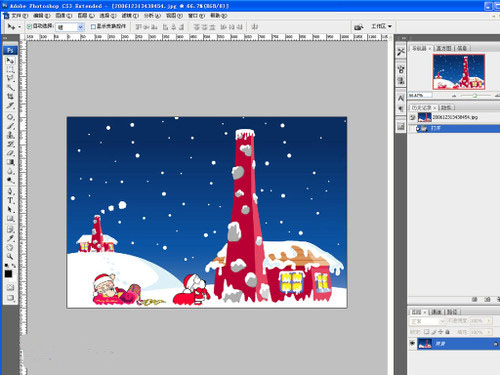Screen dimensions: 500x375
Task: Select the Shape tool
Action: 10,219
